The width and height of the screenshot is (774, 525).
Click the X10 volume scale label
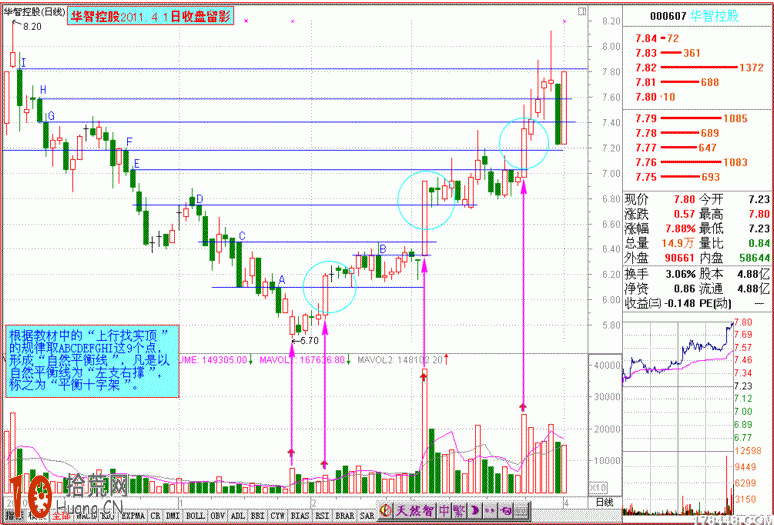click(598, 488)
